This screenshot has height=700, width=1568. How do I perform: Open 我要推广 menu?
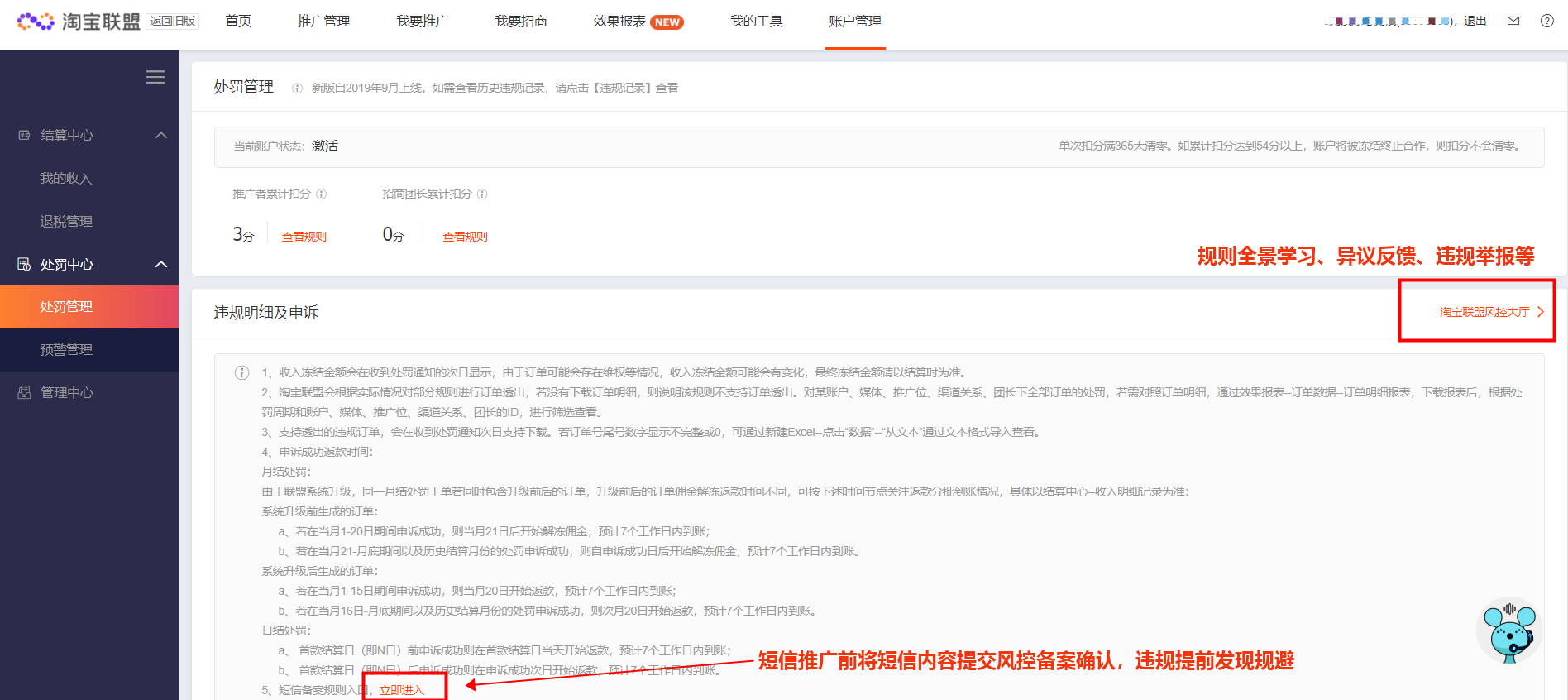pos(422,21)
